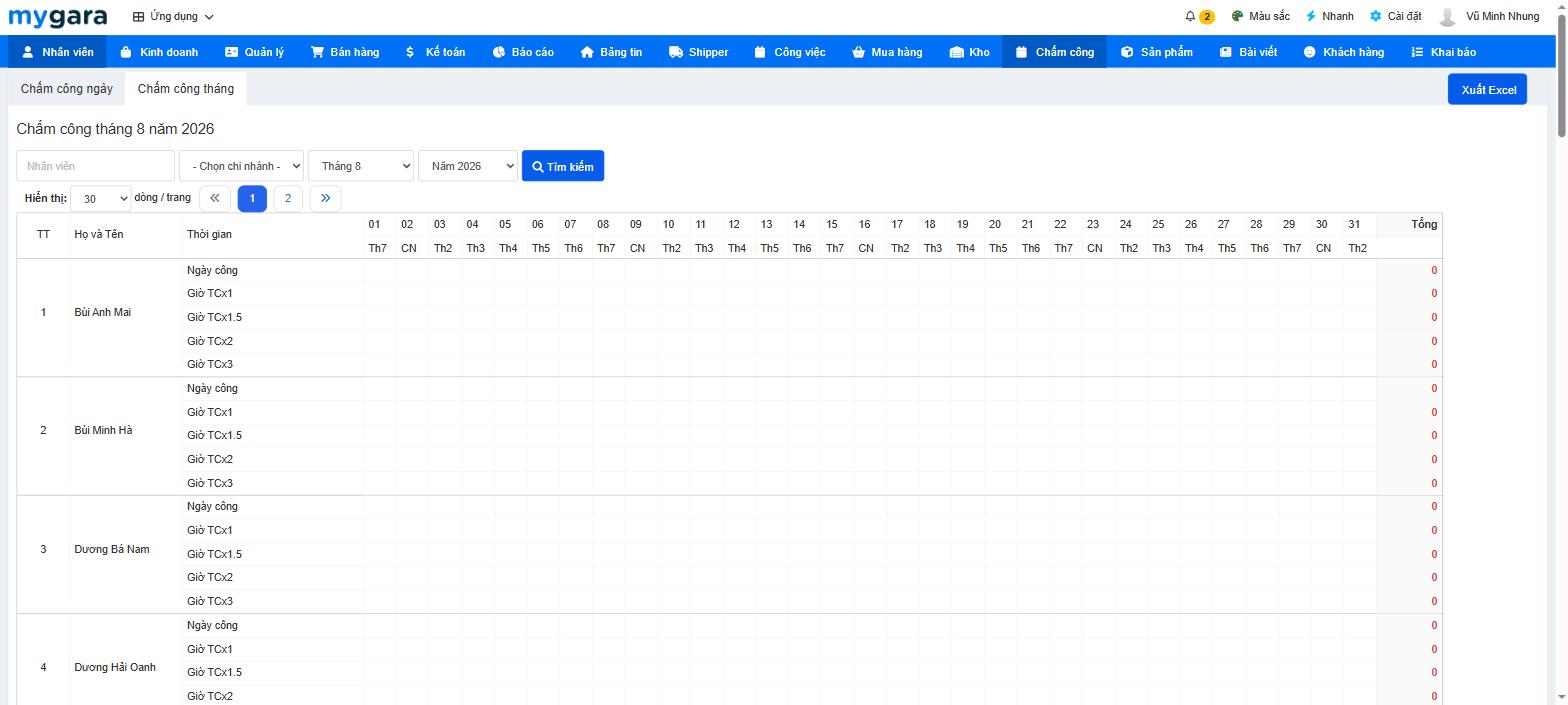Click the Kho warehouse icon
The image size is (1568, 705).
pos(956,52)
